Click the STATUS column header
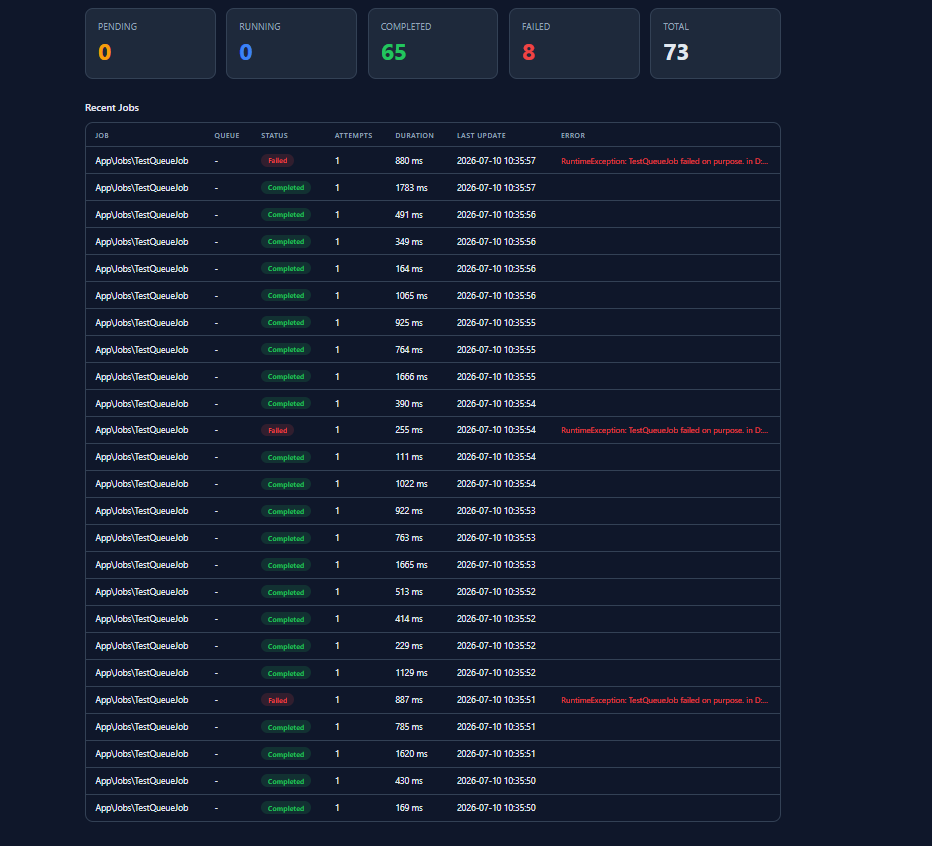 [x=274, y=136]
